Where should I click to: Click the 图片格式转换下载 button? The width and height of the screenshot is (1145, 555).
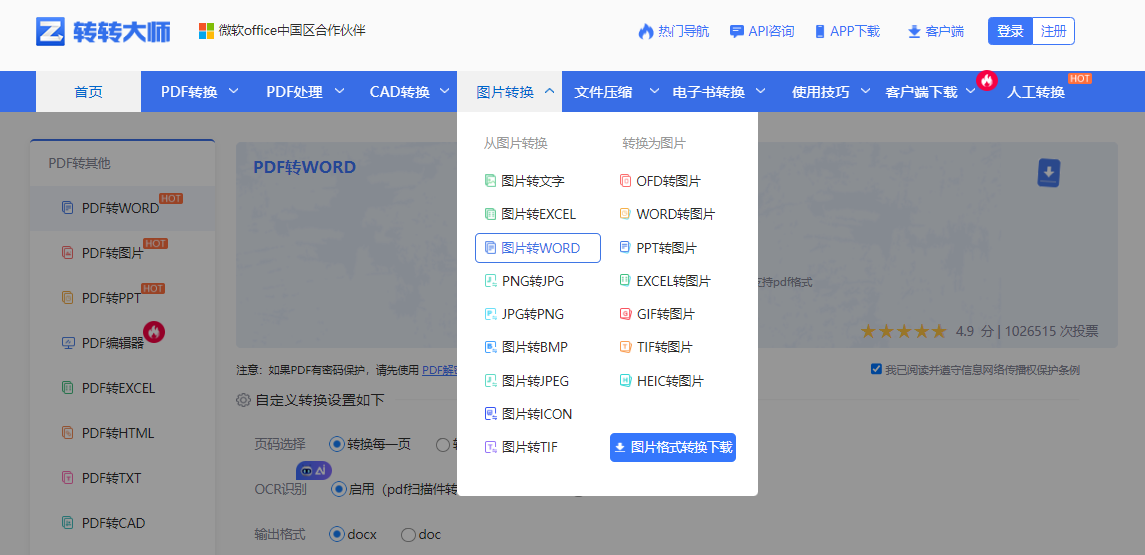pos(673,448)
